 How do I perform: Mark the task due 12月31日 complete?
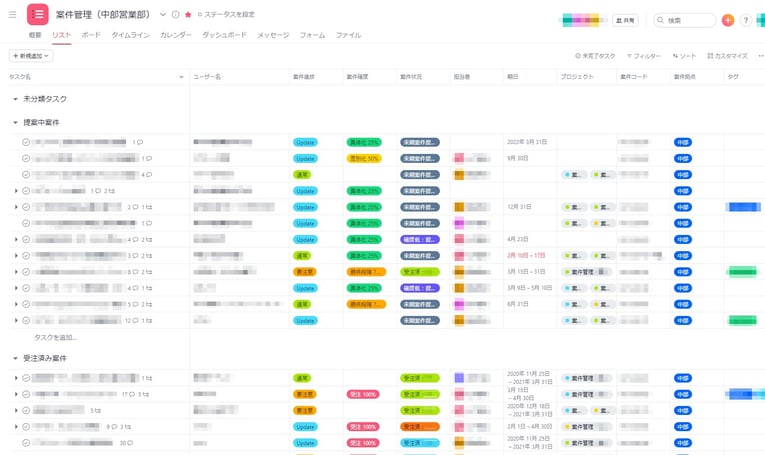pos(26,207)
